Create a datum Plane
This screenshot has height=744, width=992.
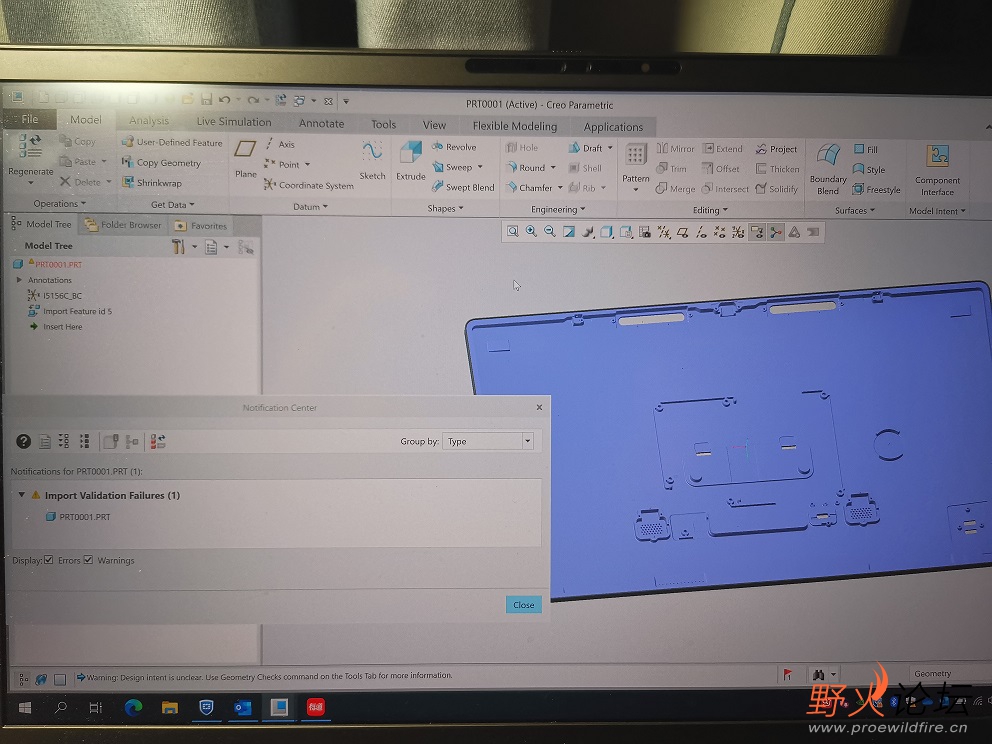(x=245, y=159)
